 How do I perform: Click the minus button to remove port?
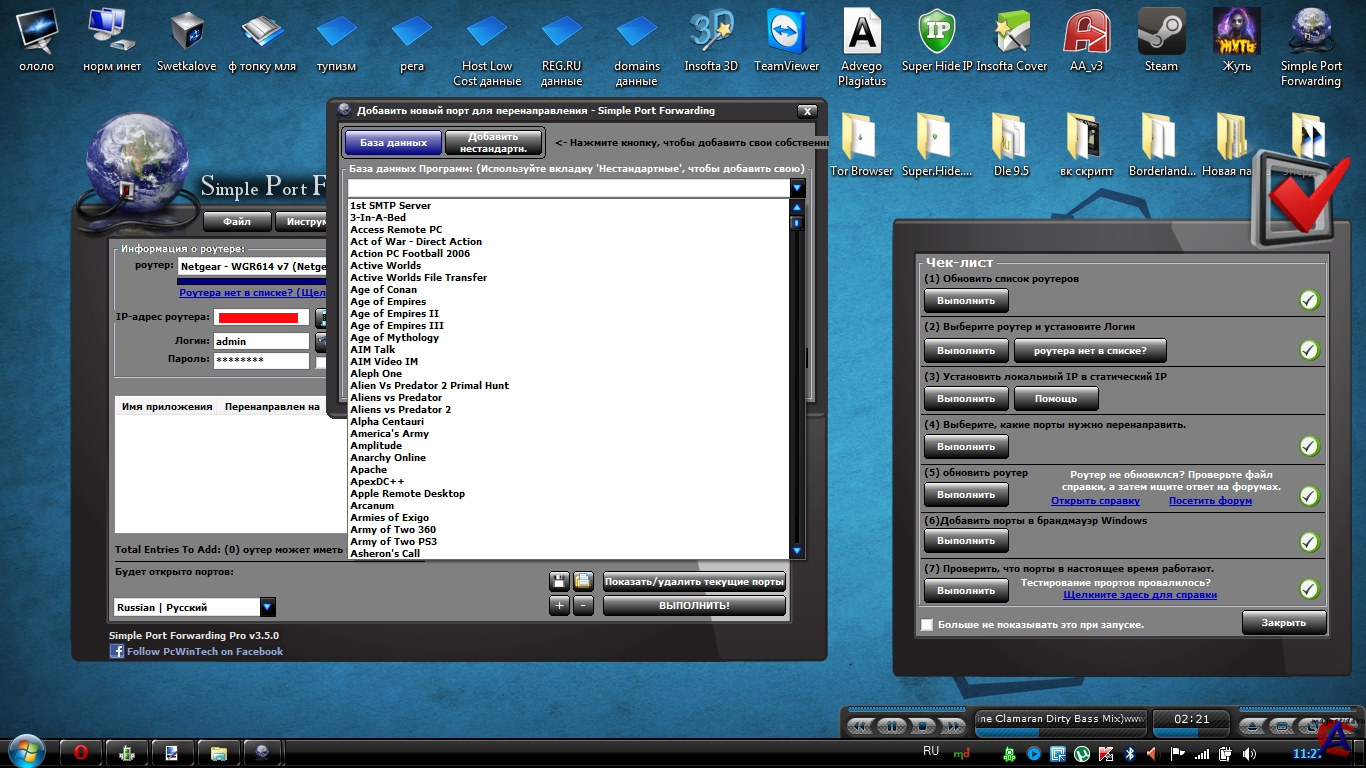pos(583,605)
